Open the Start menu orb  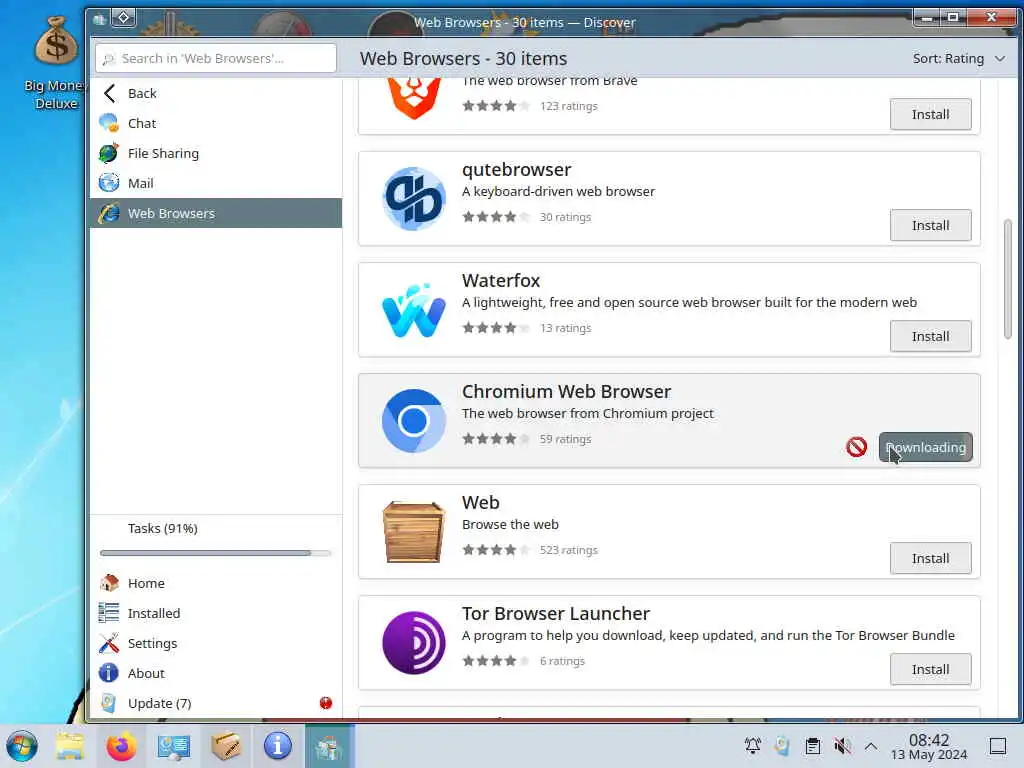(x=22, y=746)
